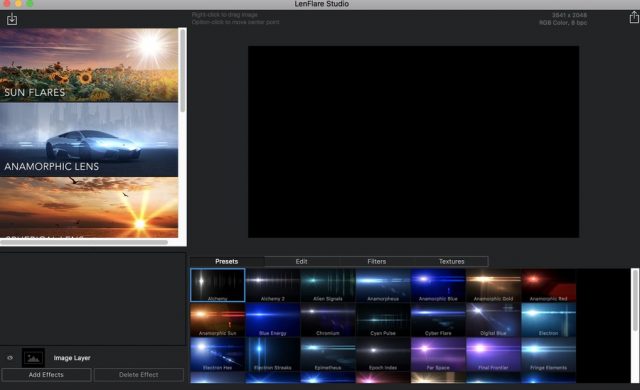
Task: Open the Anamorphic Lens category
Action: tap(89, 140)
